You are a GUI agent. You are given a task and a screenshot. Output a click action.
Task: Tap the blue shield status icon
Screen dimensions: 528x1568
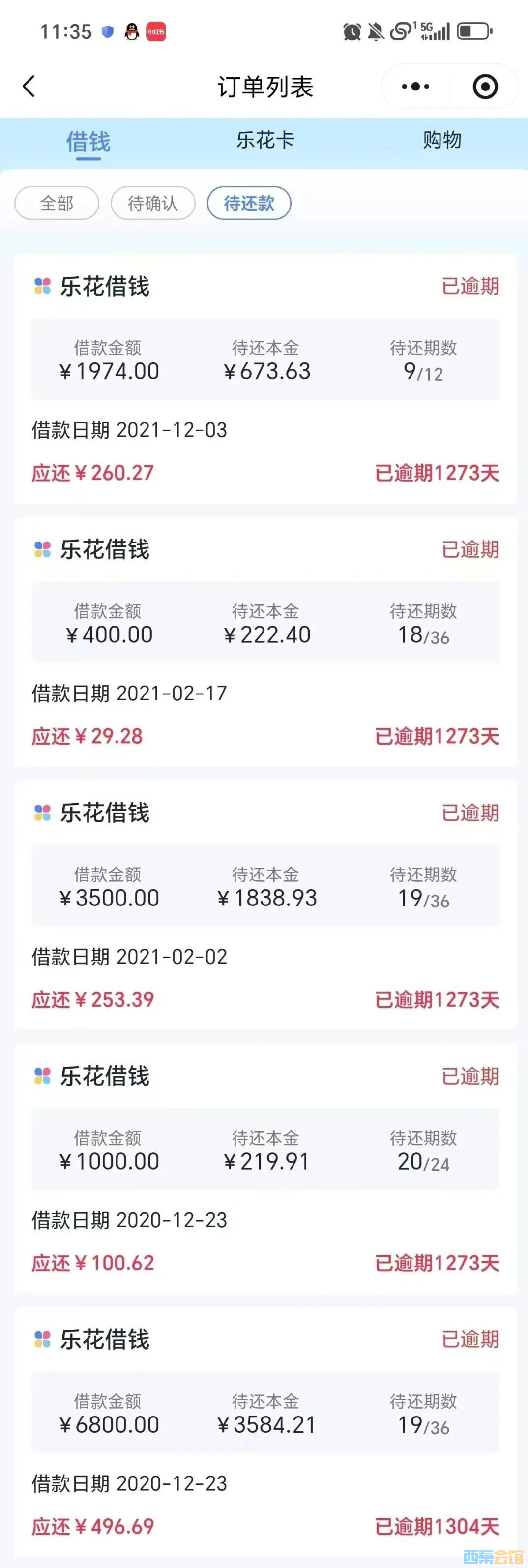[108, 31]
